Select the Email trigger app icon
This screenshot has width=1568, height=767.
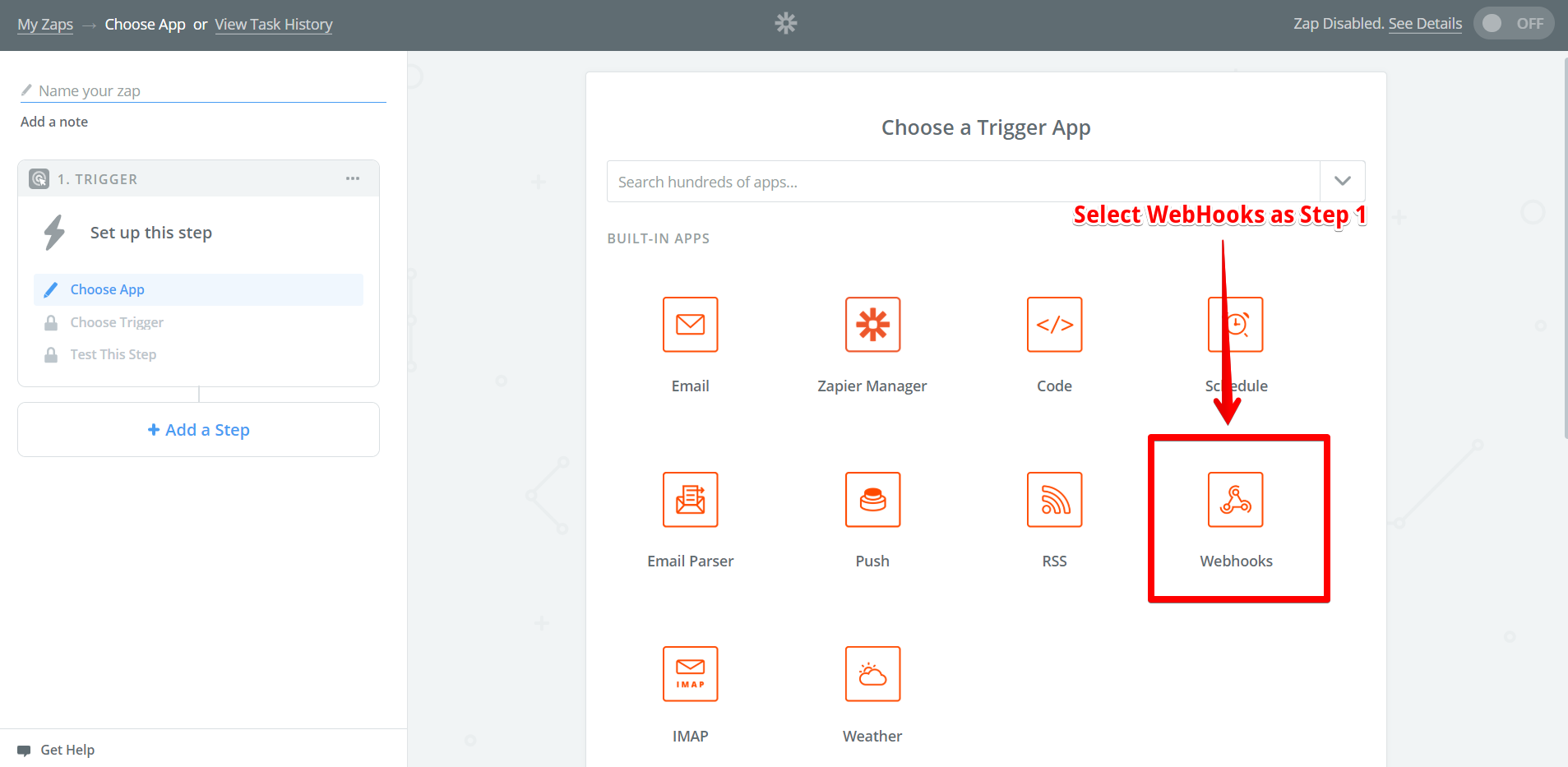(x=690, y=325)
